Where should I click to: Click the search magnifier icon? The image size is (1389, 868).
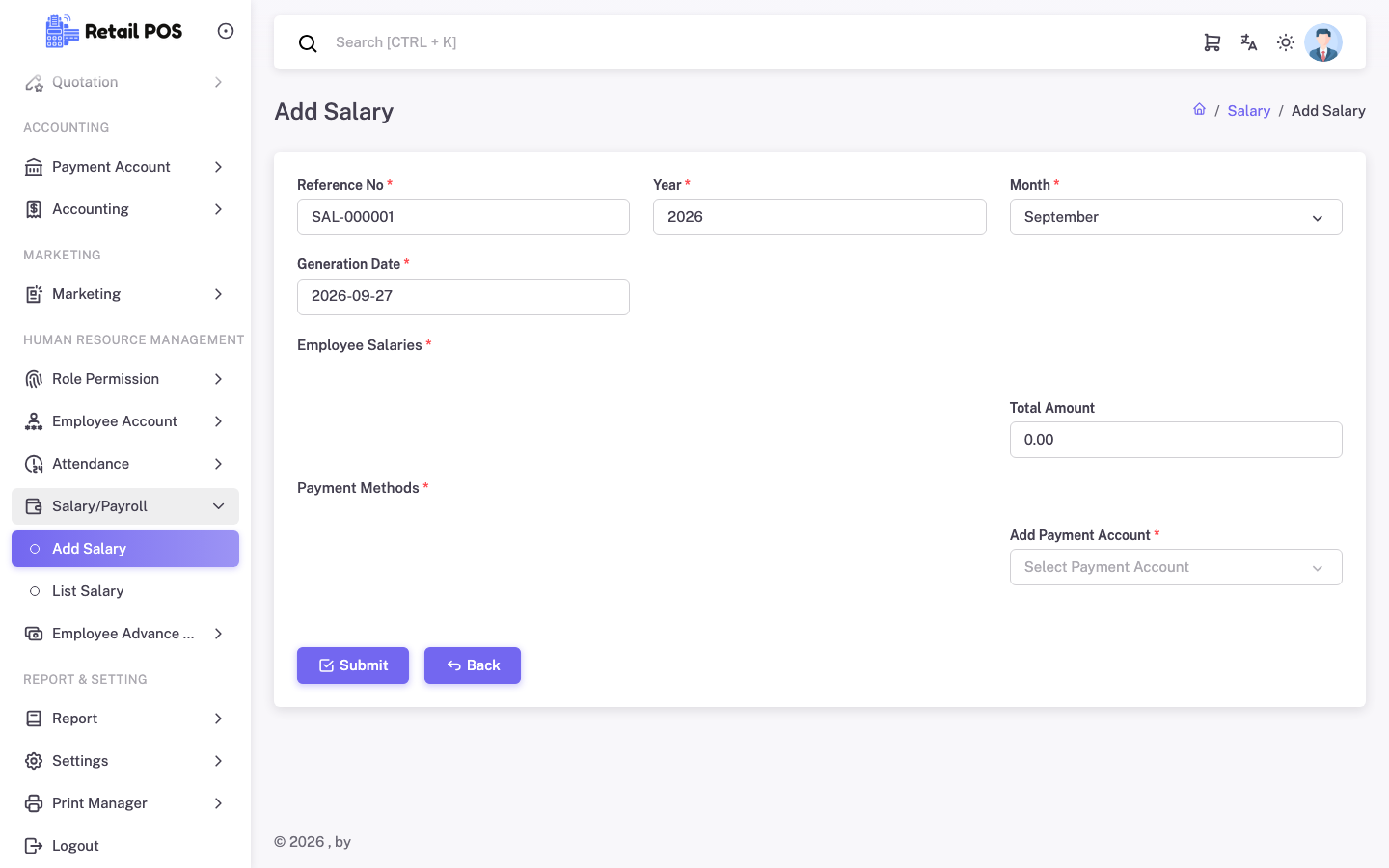308,43
